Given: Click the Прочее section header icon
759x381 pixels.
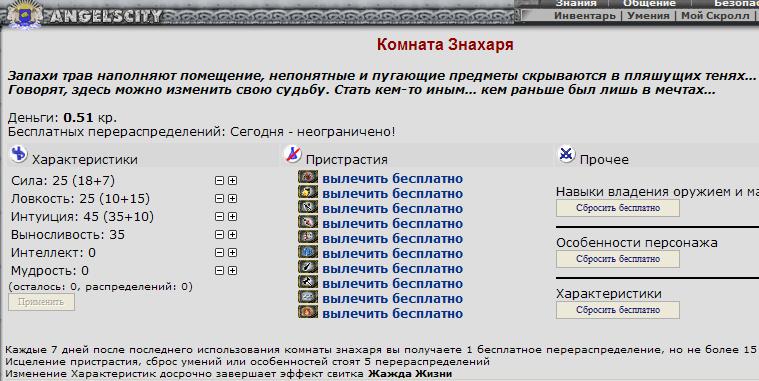Looking at the screenshot, I should (566, 154).
